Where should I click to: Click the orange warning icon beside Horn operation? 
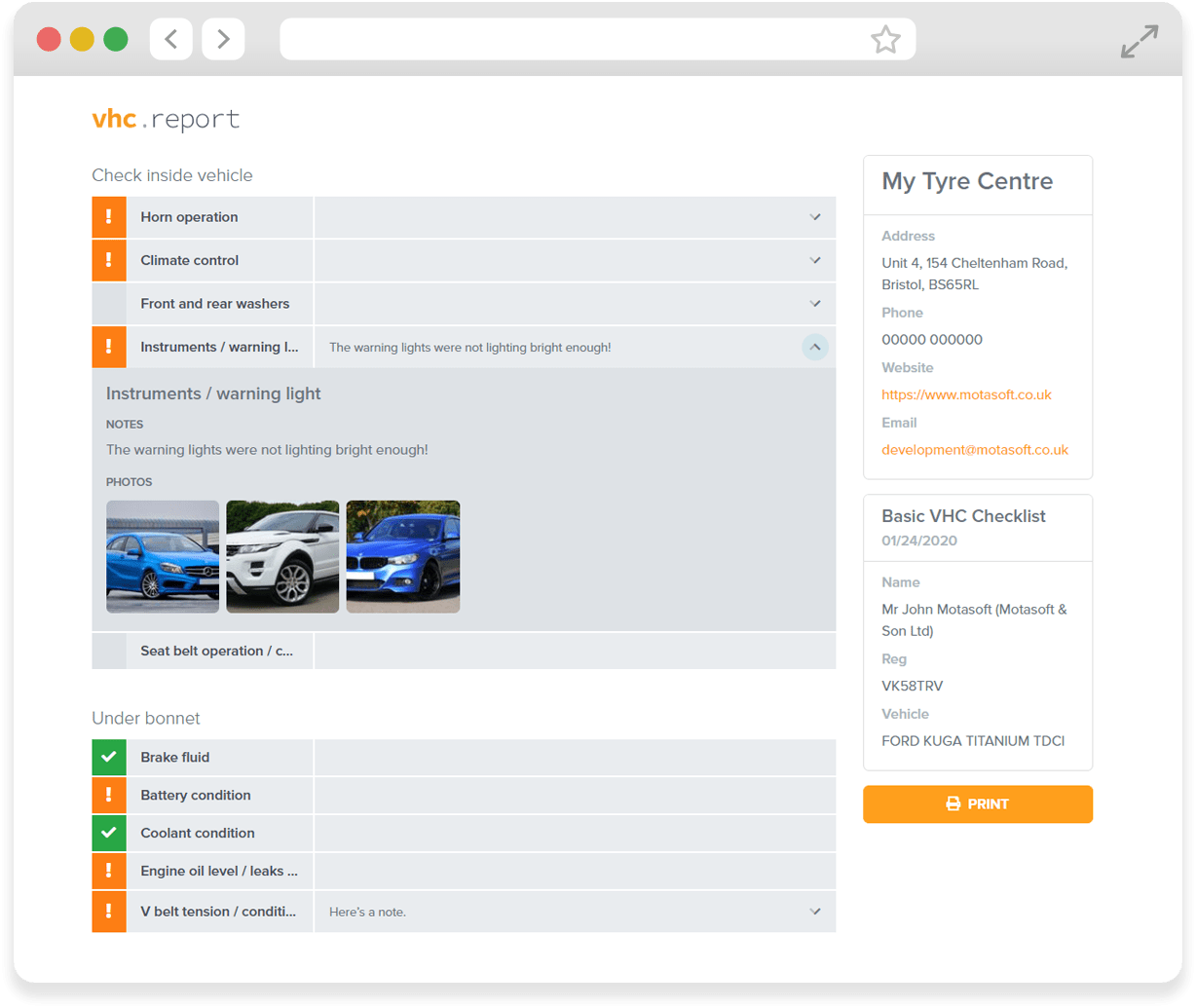click(x=109, y=217)
